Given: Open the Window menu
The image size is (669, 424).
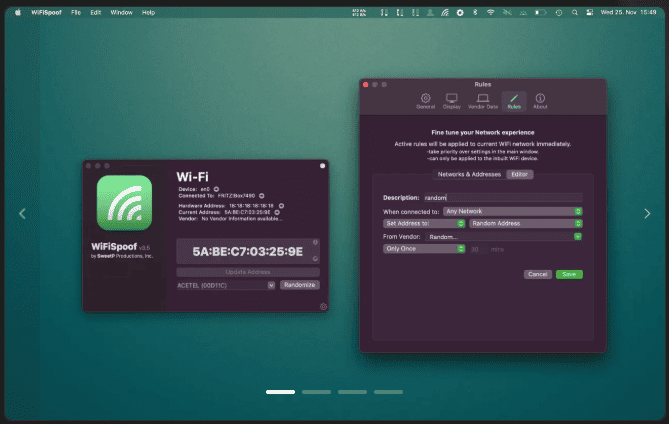Looking at the screenshot, I should 122,12.
